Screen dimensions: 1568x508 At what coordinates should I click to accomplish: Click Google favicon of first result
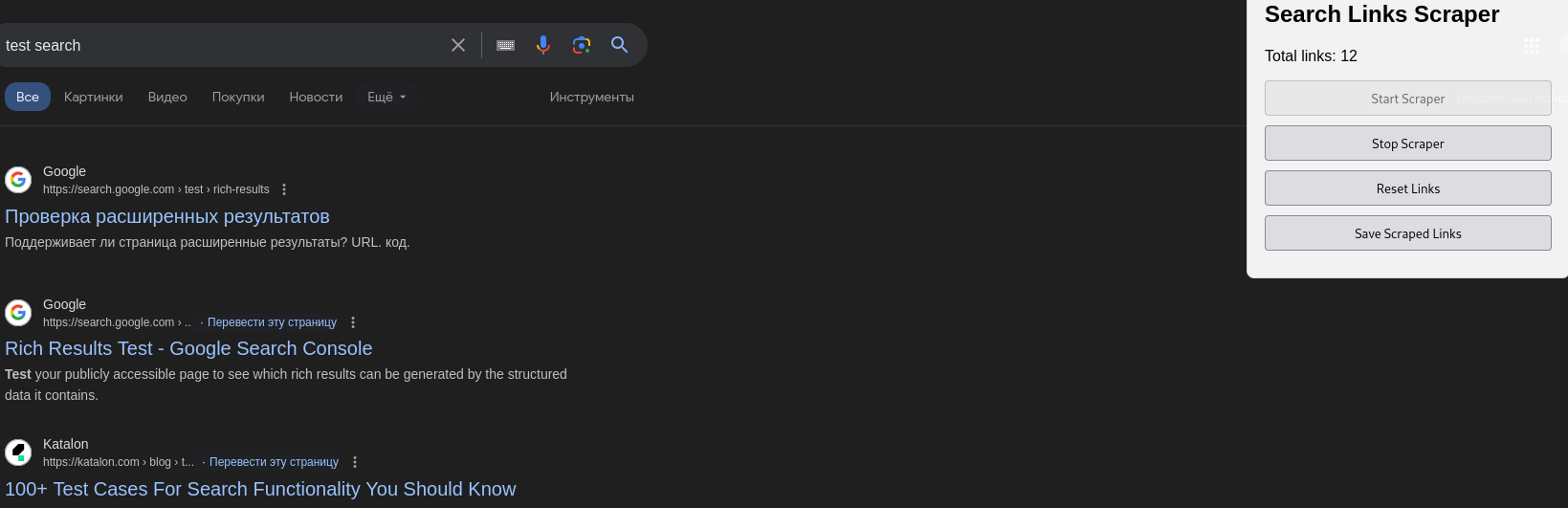pos(18,179)
